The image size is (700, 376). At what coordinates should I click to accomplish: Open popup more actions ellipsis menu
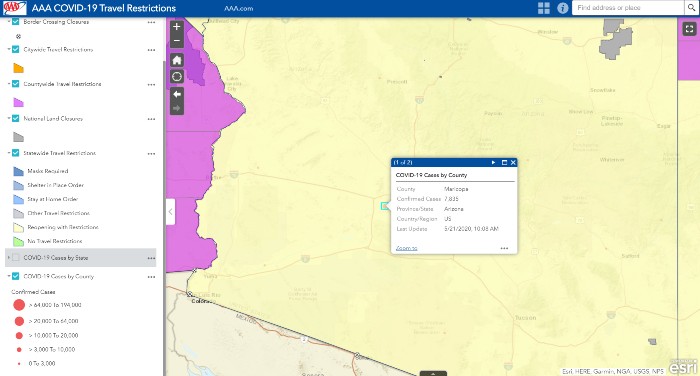(504, 248)
